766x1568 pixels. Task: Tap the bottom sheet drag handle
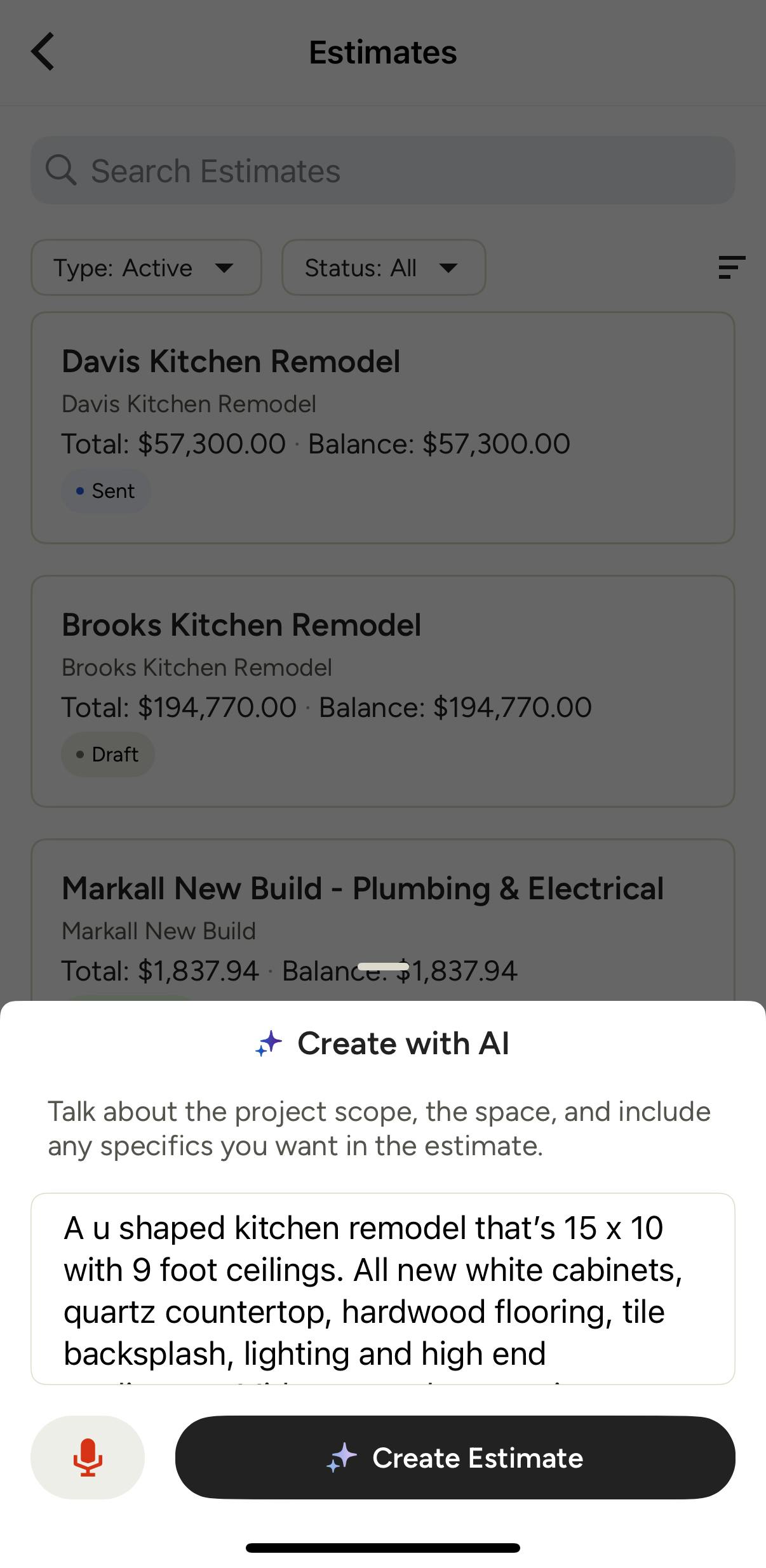383,967
